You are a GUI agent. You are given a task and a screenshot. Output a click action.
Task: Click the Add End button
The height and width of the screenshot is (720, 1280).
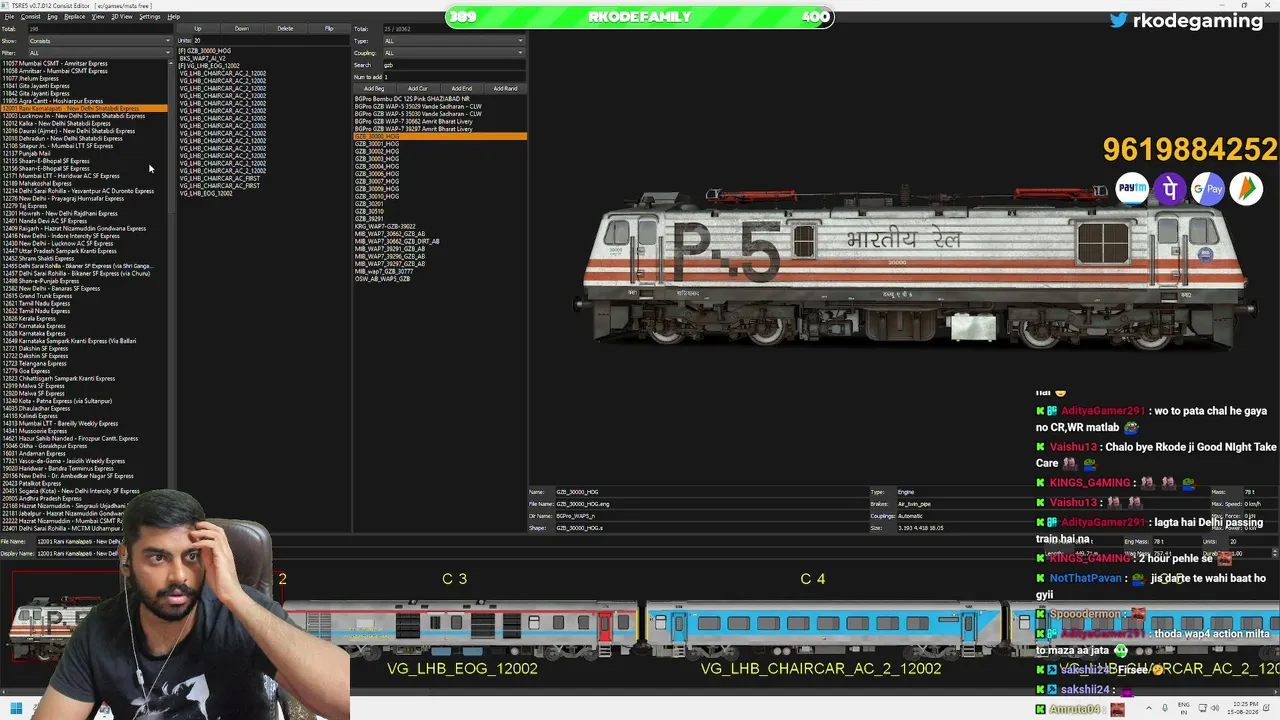462,88
